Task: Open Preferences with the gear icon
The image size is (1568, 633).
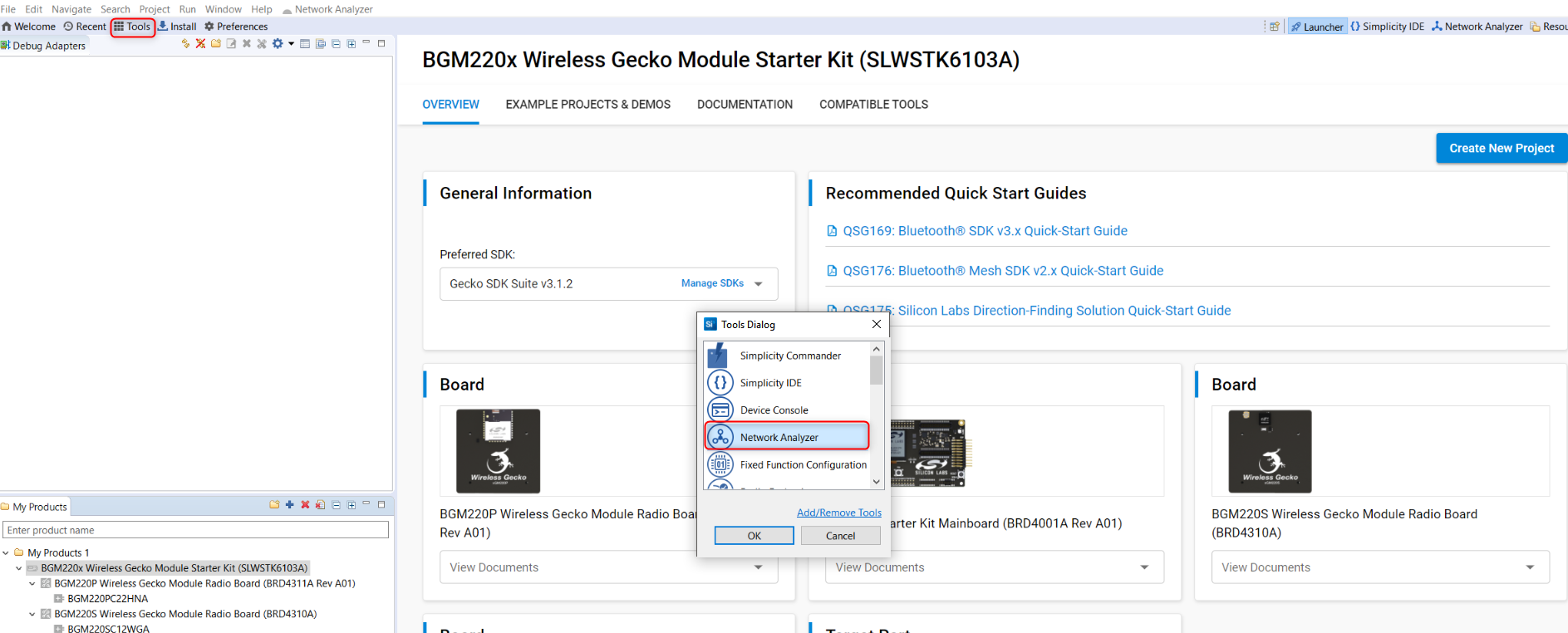Action: click(209, 27)
